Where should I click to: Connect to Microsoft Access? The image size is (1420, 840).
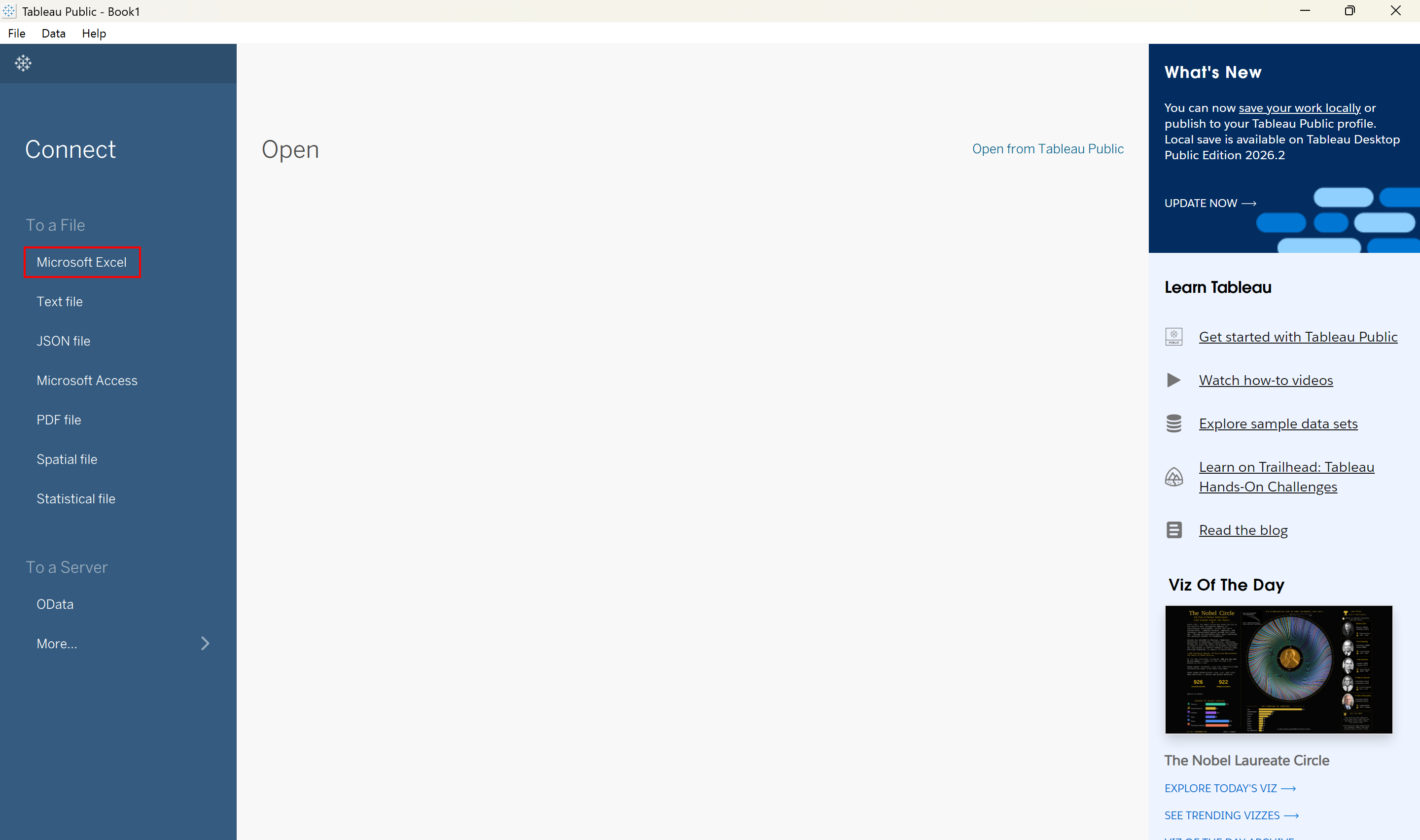point(87,381)
